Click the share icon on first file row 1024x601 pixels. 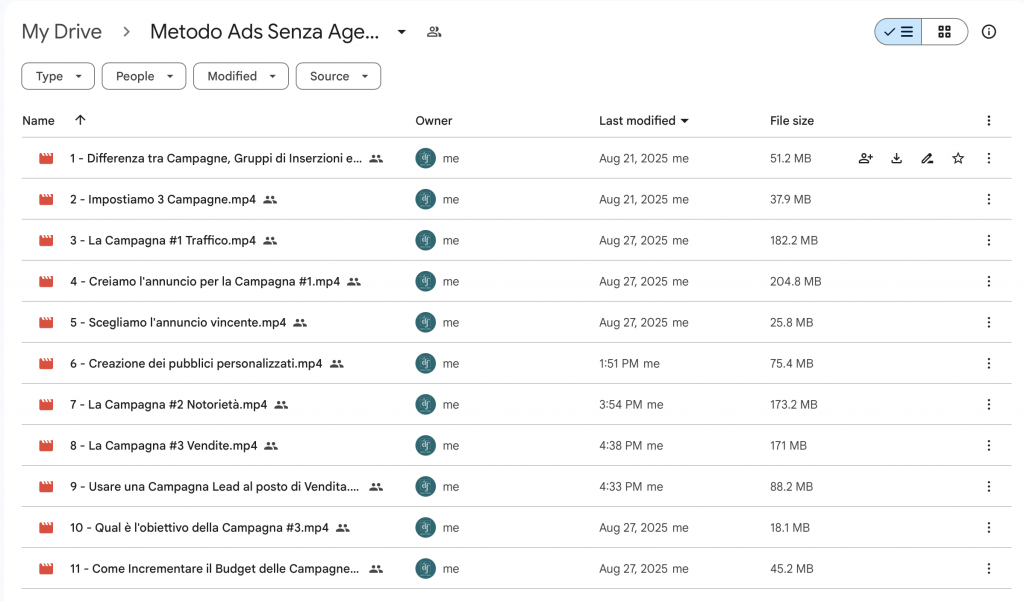coord(866,158)
